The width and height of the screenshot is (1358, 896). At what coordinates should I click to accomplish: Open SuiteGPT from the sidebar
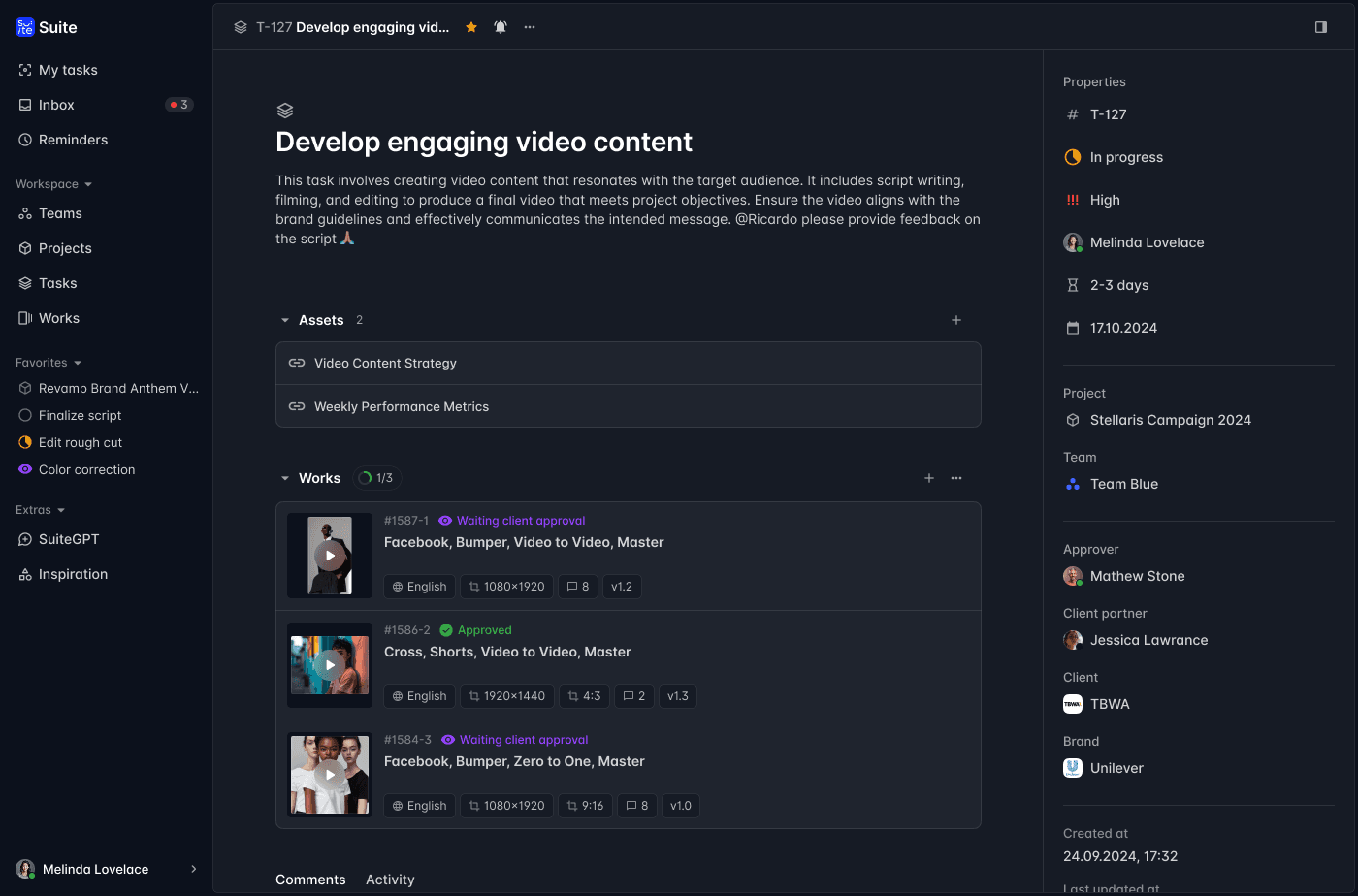68,539
